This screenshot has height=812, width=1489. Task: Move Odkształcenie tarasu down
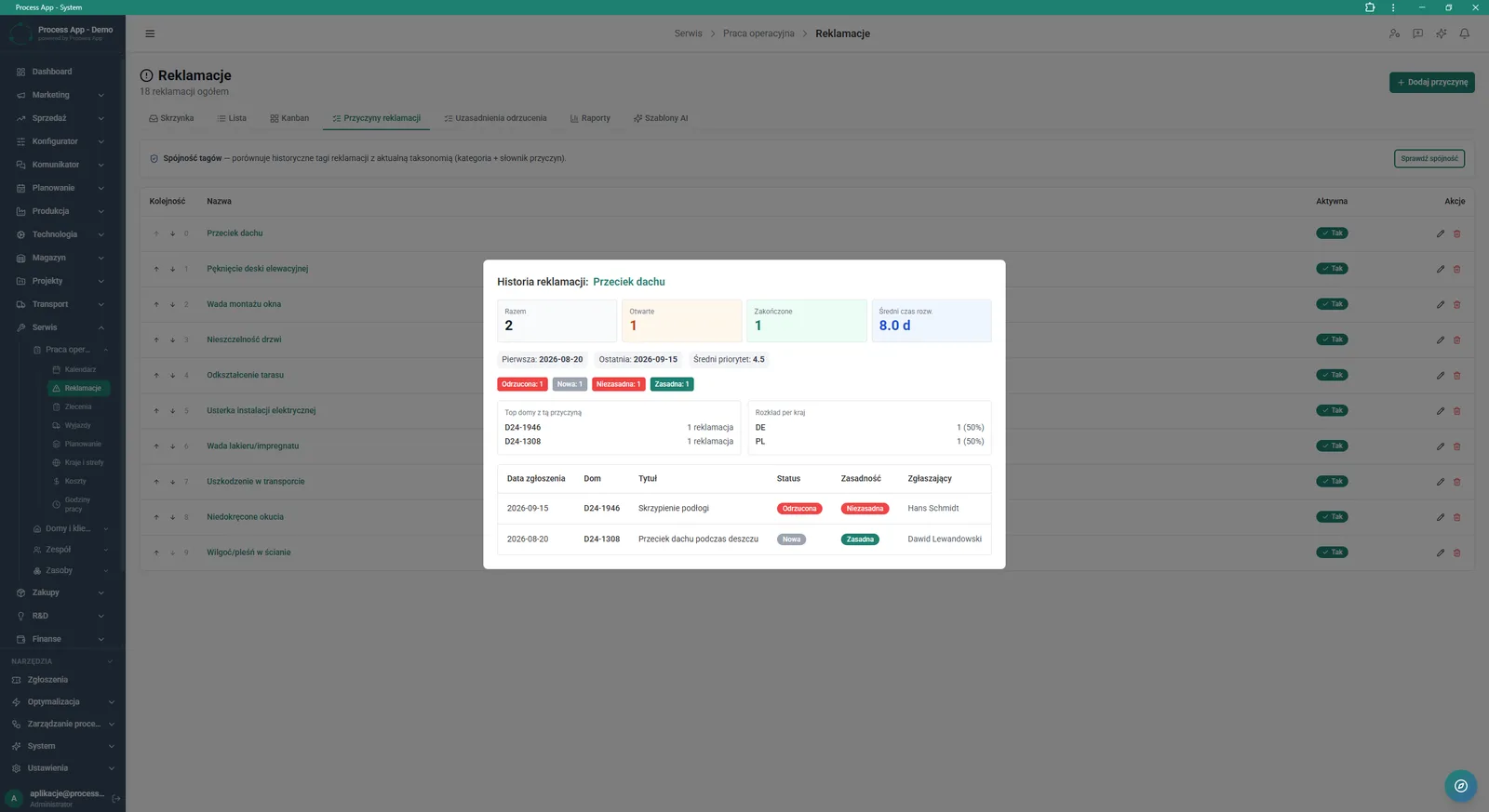pos(172,375)
